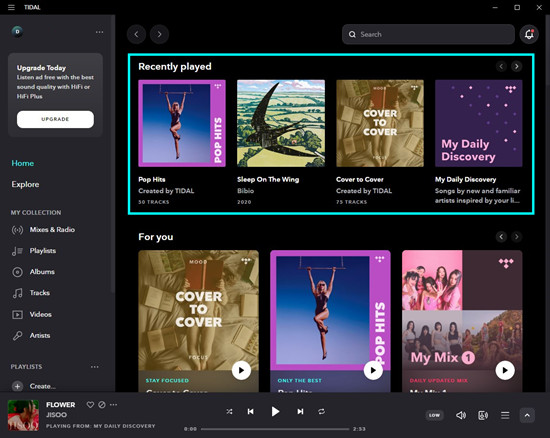Screen dimensions: 550x438
Task: Go back with the left navigation arrow
Action: pos(136,34)
